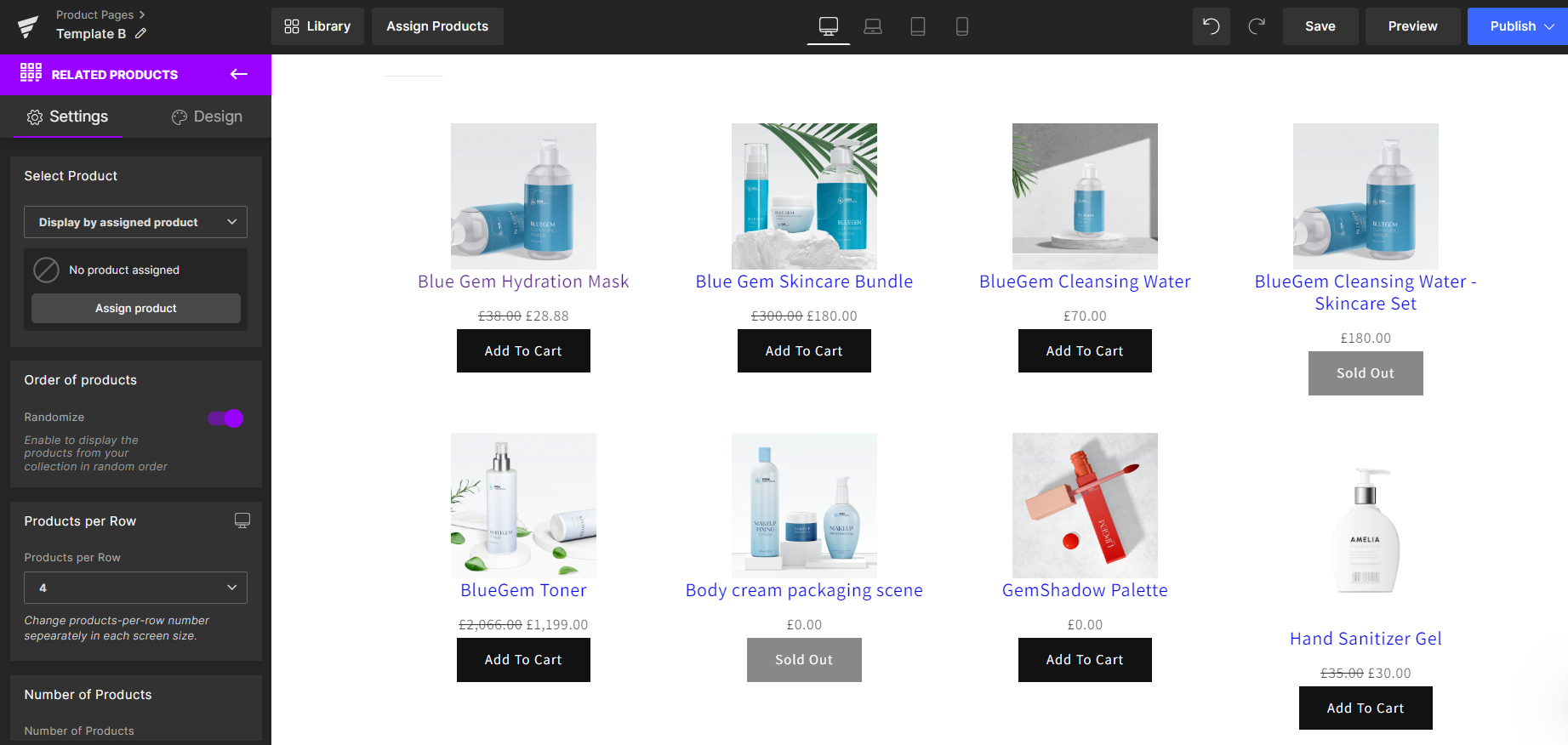Click the Assign product button
Screen dimensions: 1568x745
coord(136,308)
